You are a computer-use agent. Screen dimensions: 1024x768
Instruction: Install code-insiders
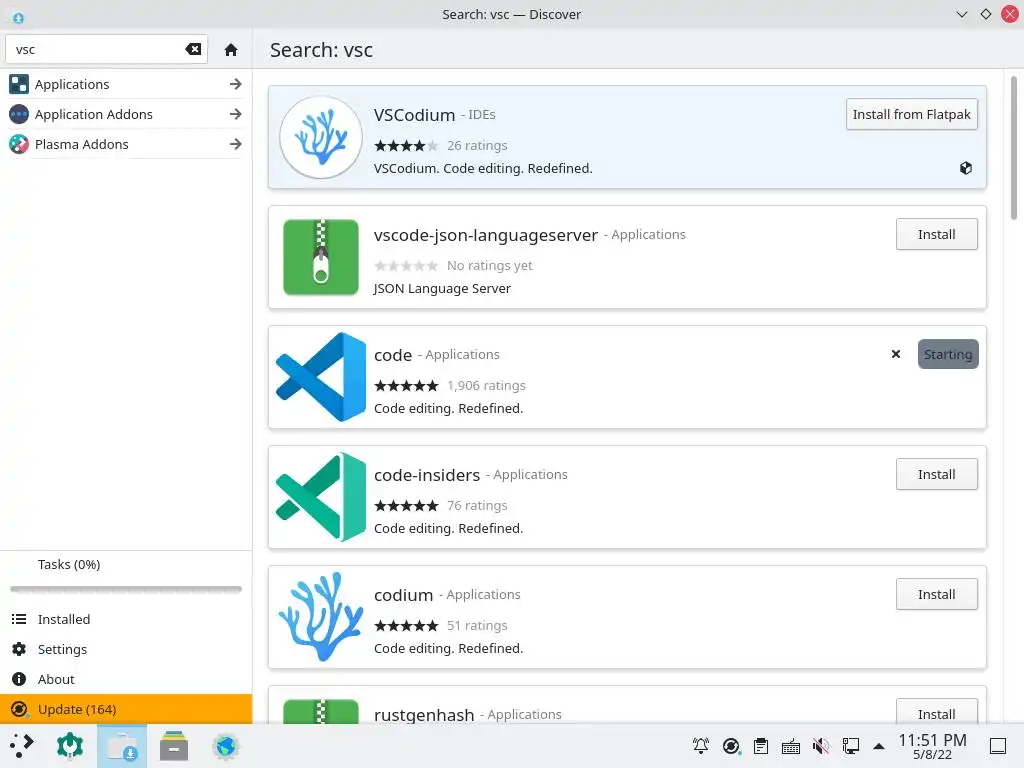[x=936, y=474]
